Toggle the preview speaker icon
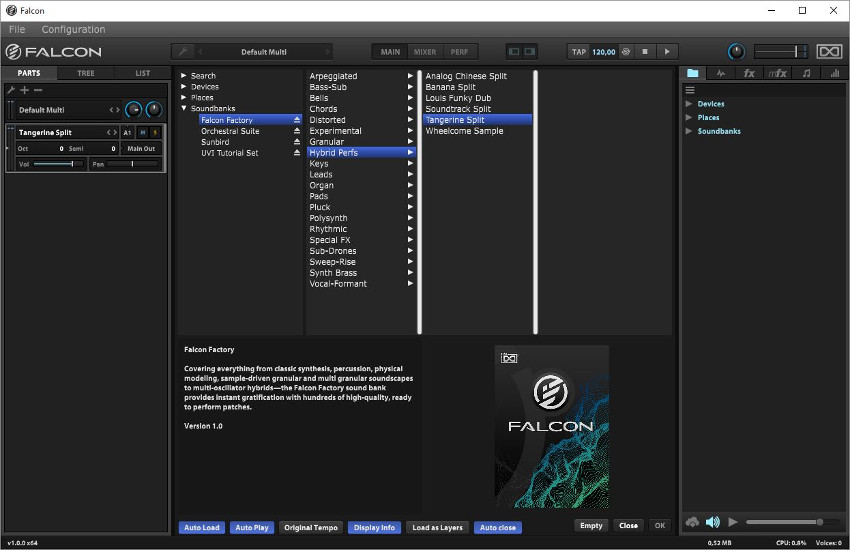850x550 pixels. pos(713,522)
